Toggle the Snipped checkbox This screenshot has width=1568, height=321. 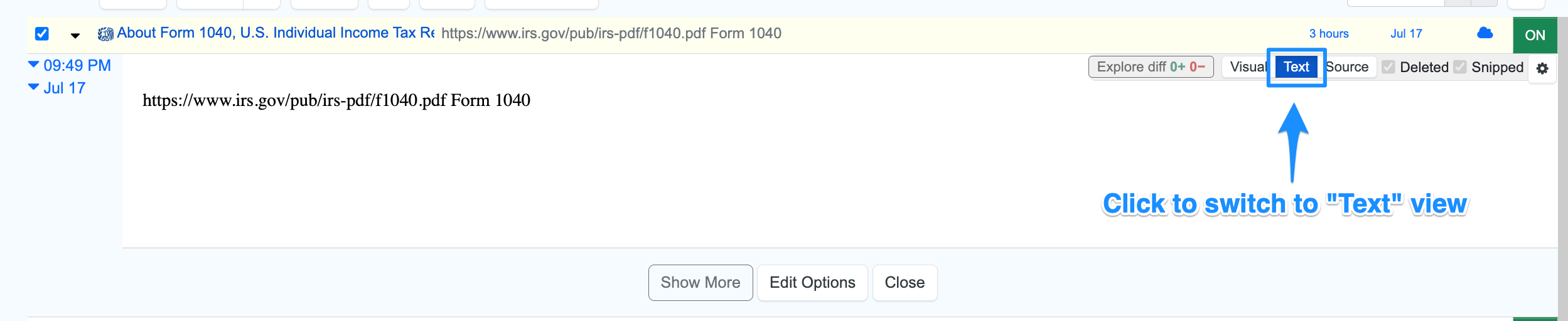pyautogui.click(x=1460, y=67)
